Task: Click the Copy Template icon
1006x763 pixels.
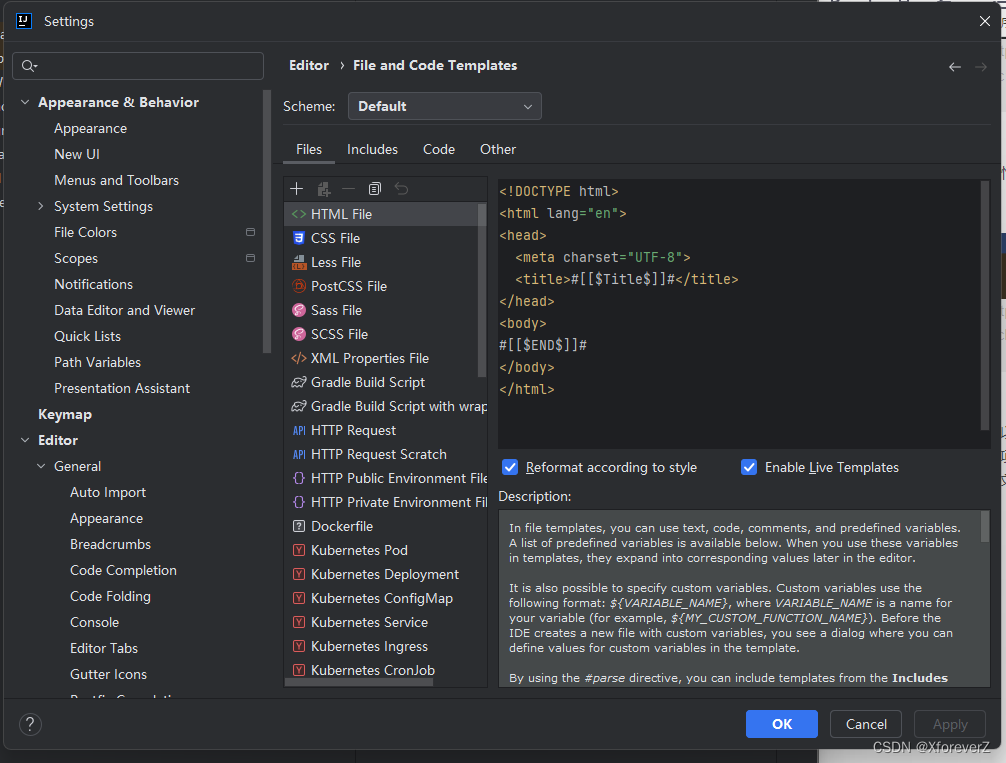Action: [x=375, y=189]
